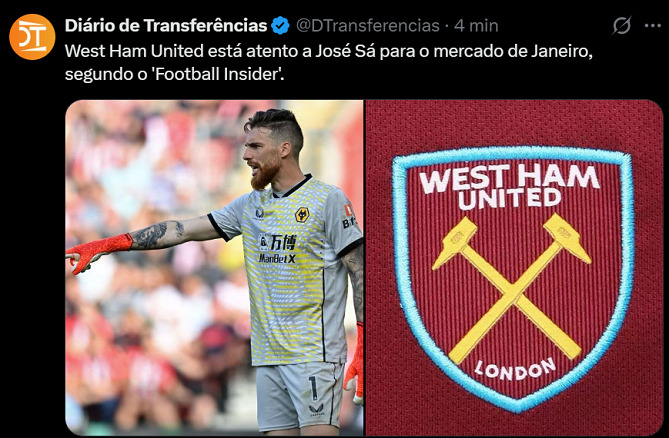Open the orange DT profile avatar

coord(32,37)
